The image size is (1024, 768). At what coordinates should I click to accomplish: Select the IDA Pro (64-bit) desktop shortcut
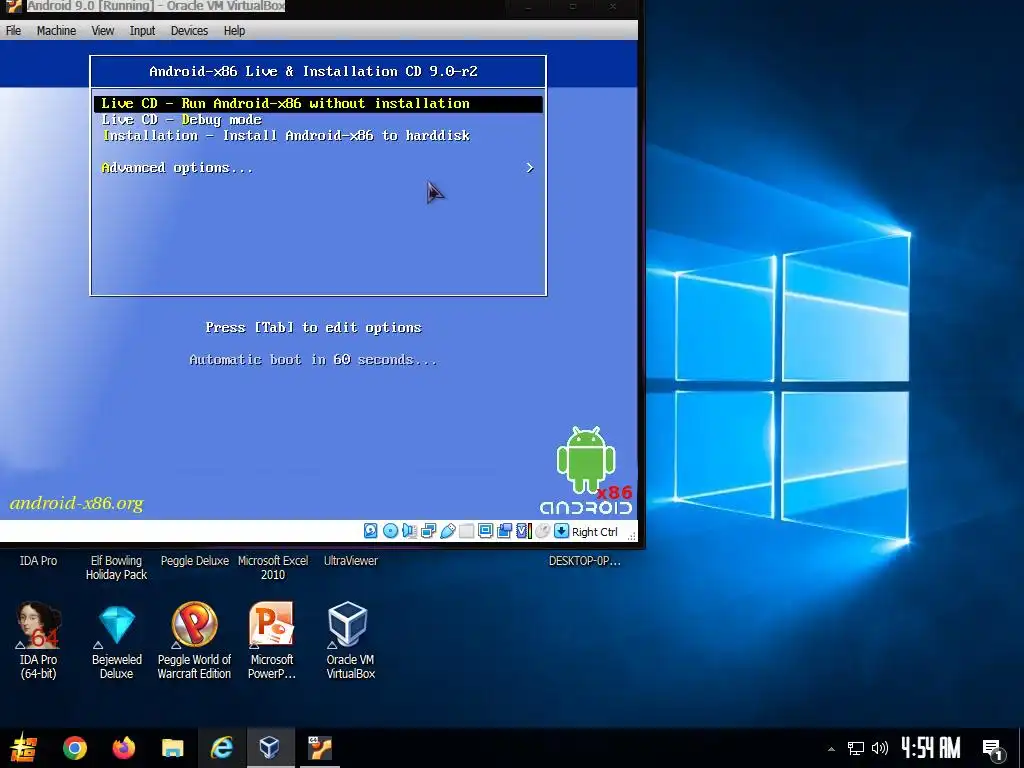39,640
